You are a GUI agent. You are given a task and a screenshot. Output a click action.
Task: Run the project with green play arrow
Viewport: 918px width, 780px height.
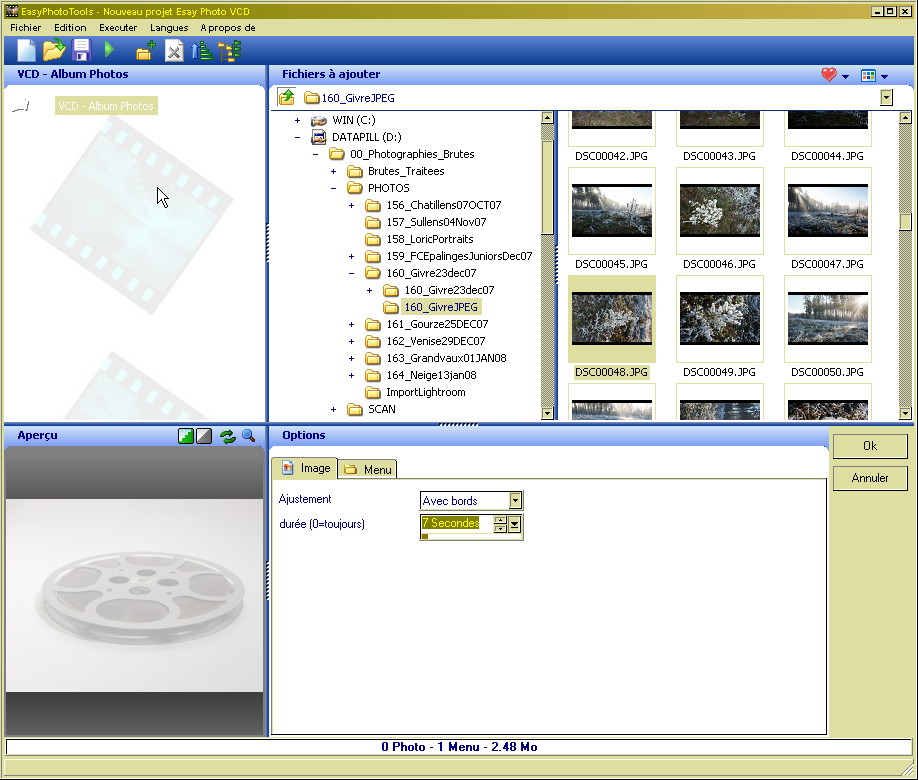[110, 50]
